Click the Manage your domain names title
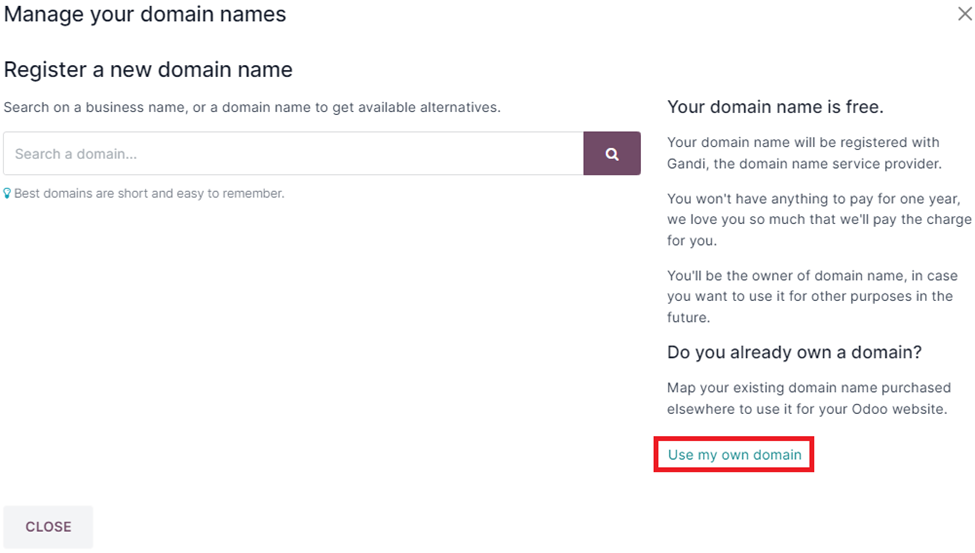Viewport: 975px width, 553px height. pyautogui.click(x=145, y=15)
